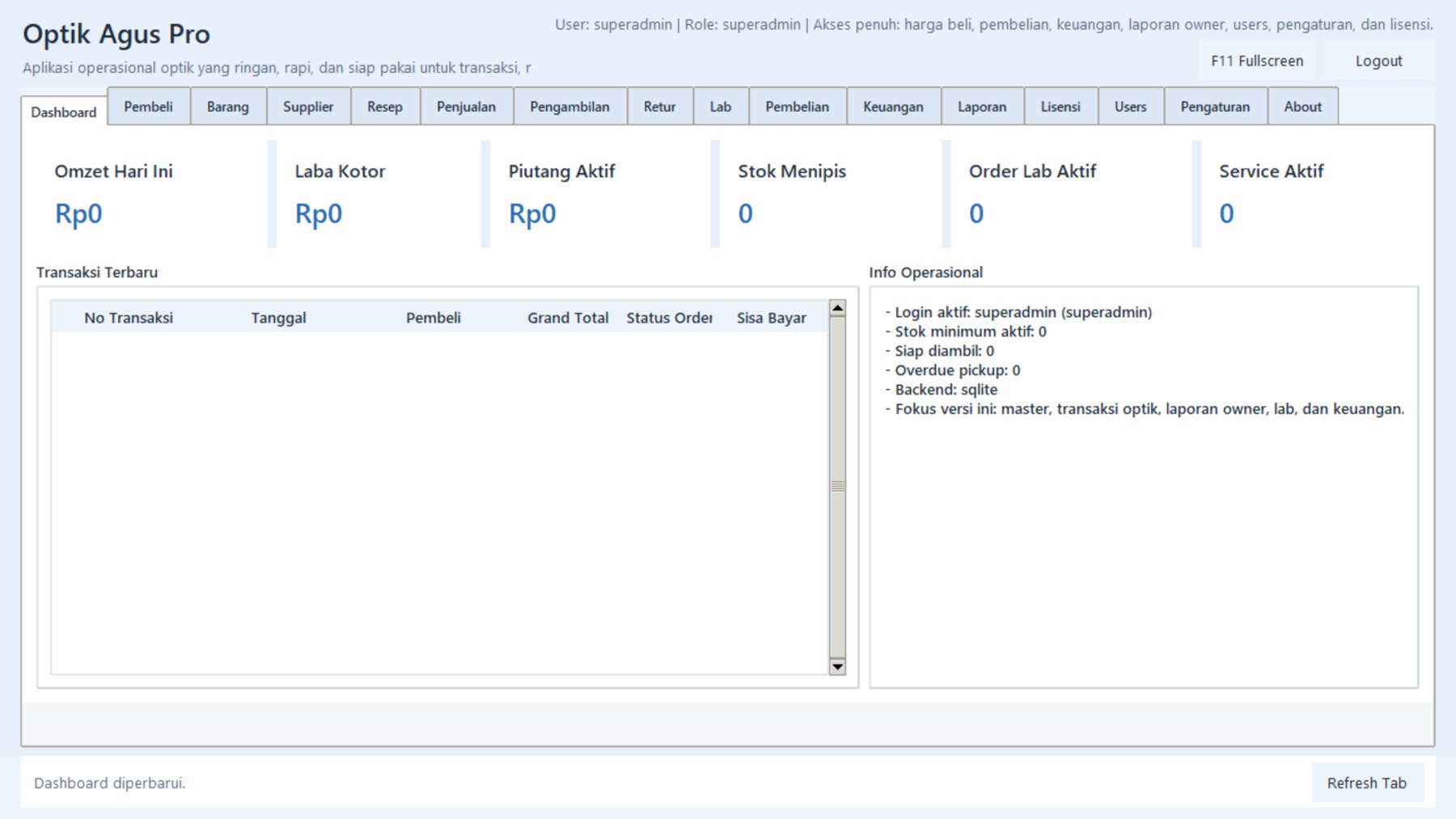Go to the Resep tab
Screen dimensions: 1456x819
tap(385, 107)
